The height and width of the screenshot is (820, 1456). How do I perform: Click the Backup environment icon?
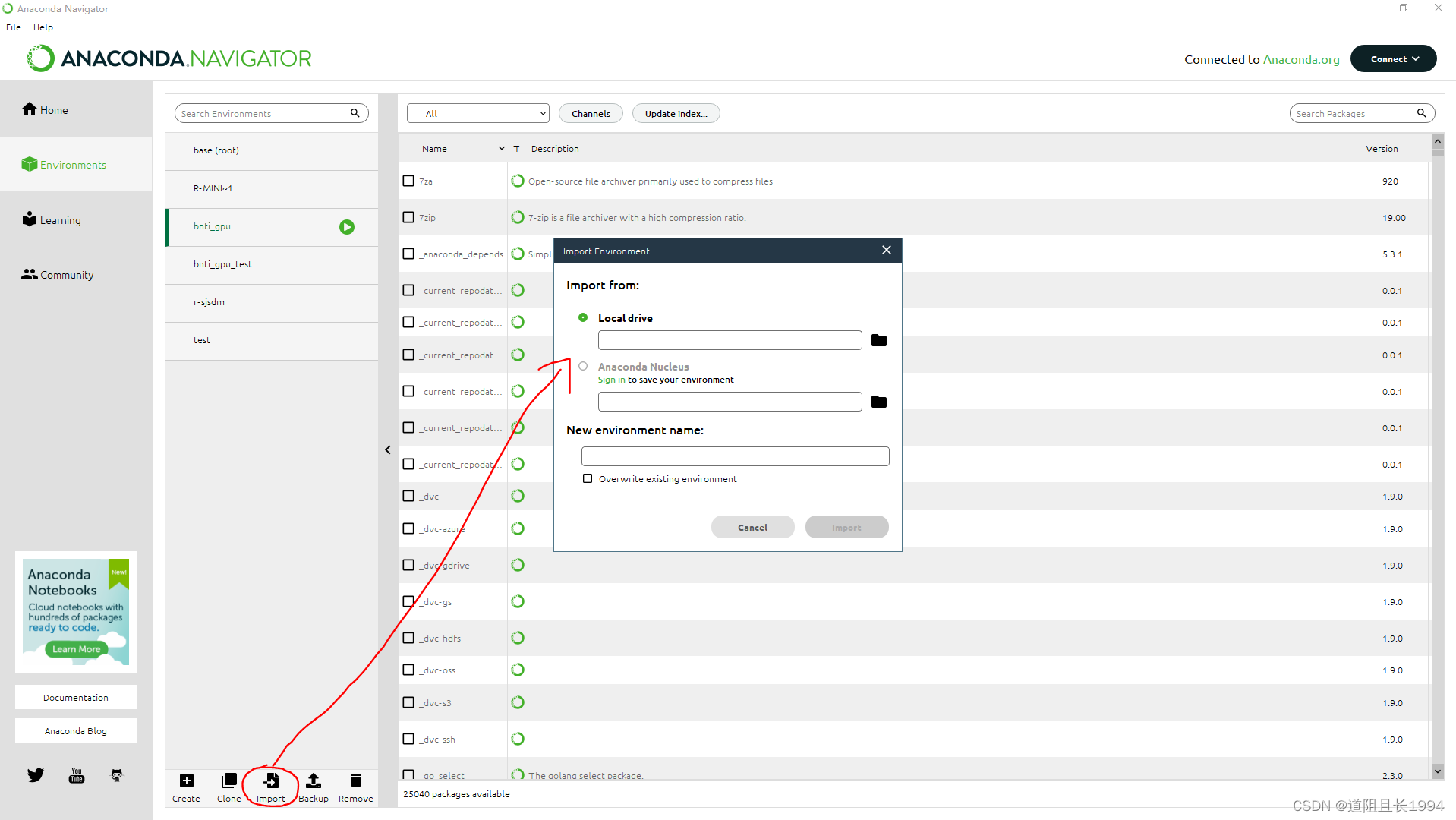pos(314,781)
